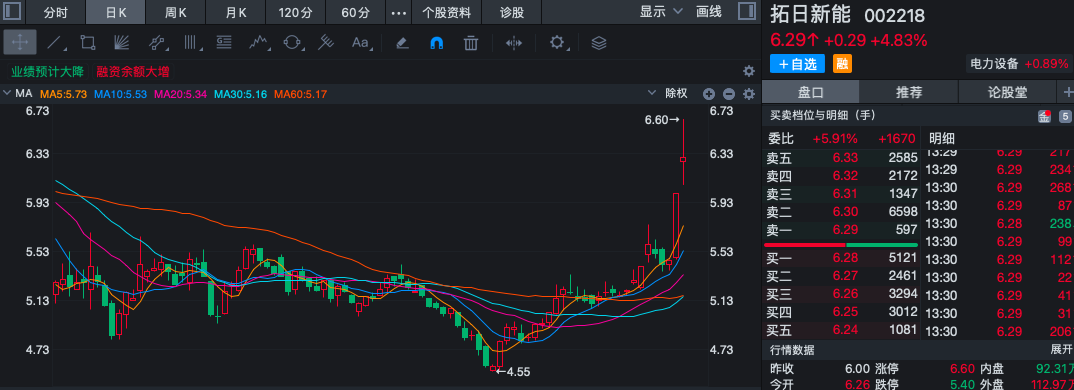The height and width of the screenshot is (390, 1074).
Task: Toggle the blue magnet snap mode
Action: tap(436, 42)
